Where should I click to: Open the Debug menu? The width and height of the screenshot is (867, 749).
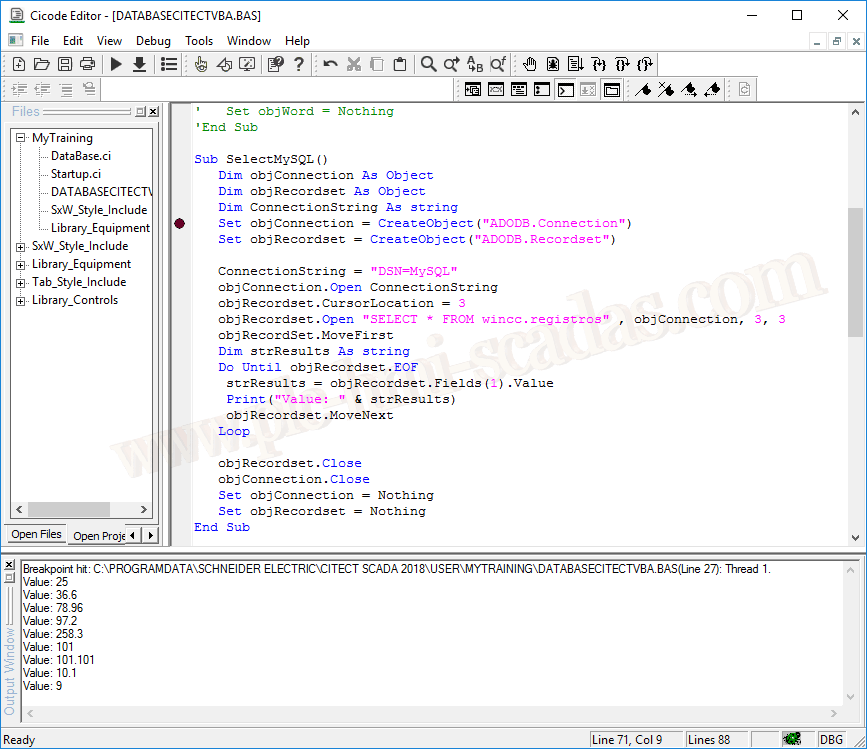point(153,41)
